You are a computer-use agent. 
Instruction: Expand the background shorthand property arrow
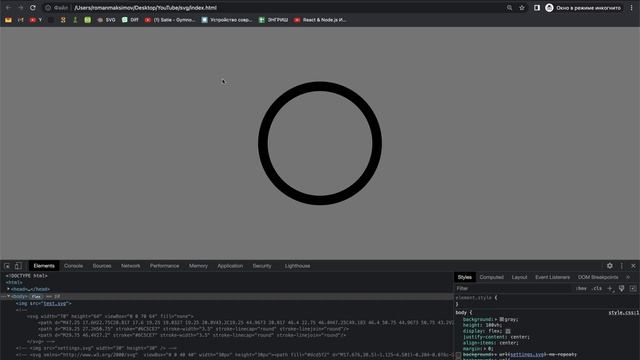click(x=496, y=319)
